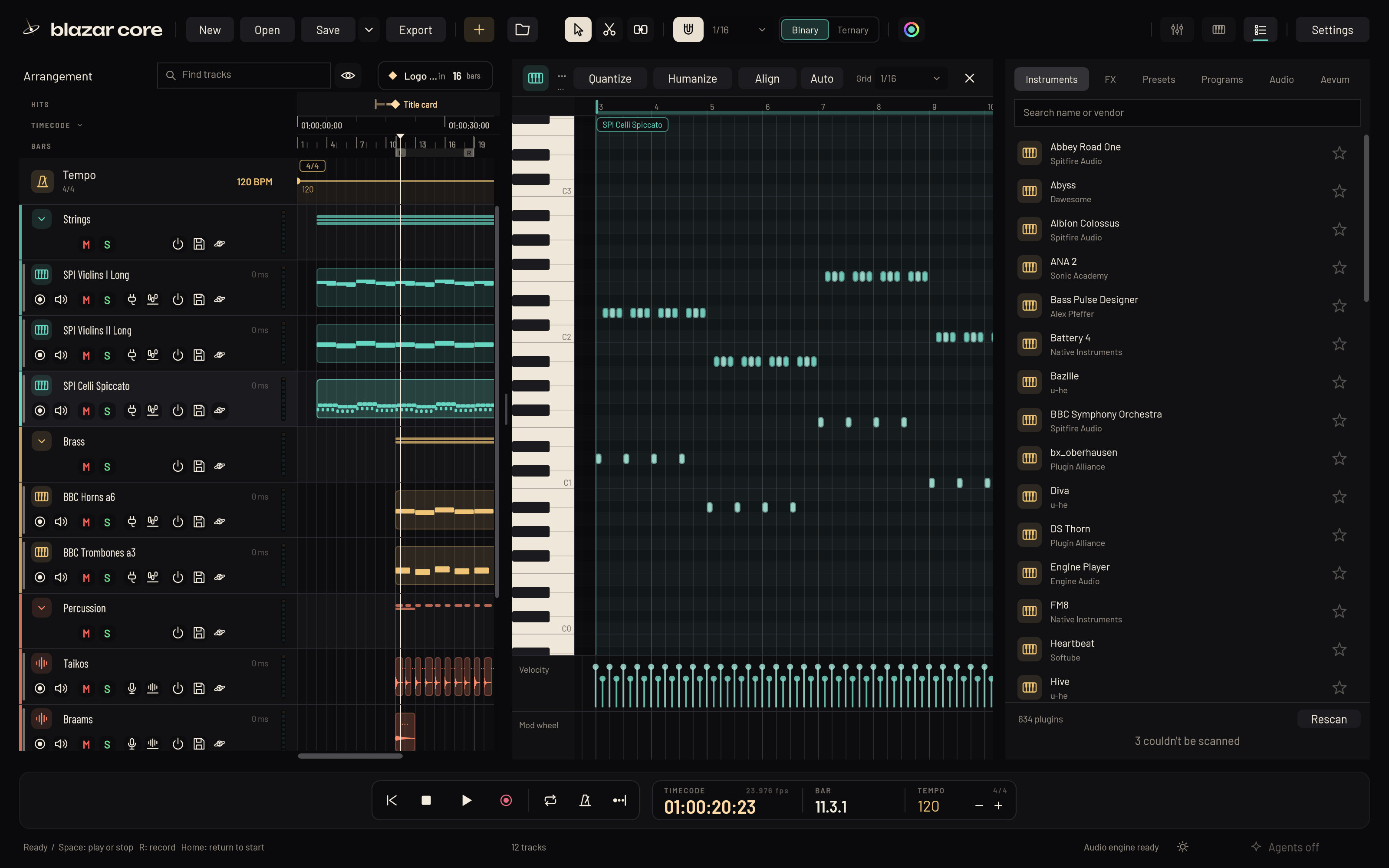The height and width of the screenshot is (868, 1389).
Task: Mute the Taikos track
Action: [86, 688]
